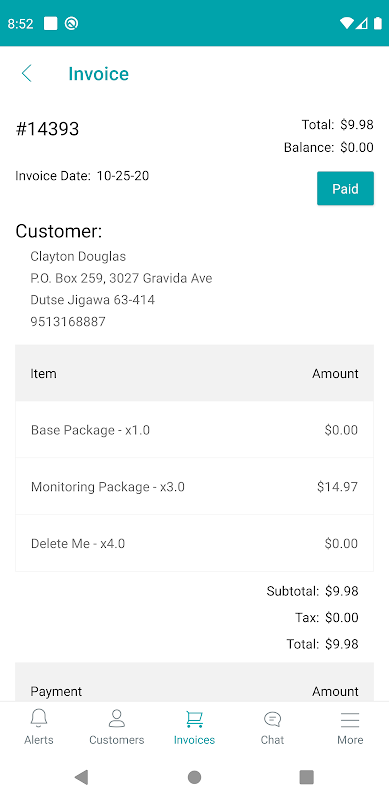This screenshot has width=389, height=800.
Task: Tap invoice number #14393
Action: click(x=47, y=129)
